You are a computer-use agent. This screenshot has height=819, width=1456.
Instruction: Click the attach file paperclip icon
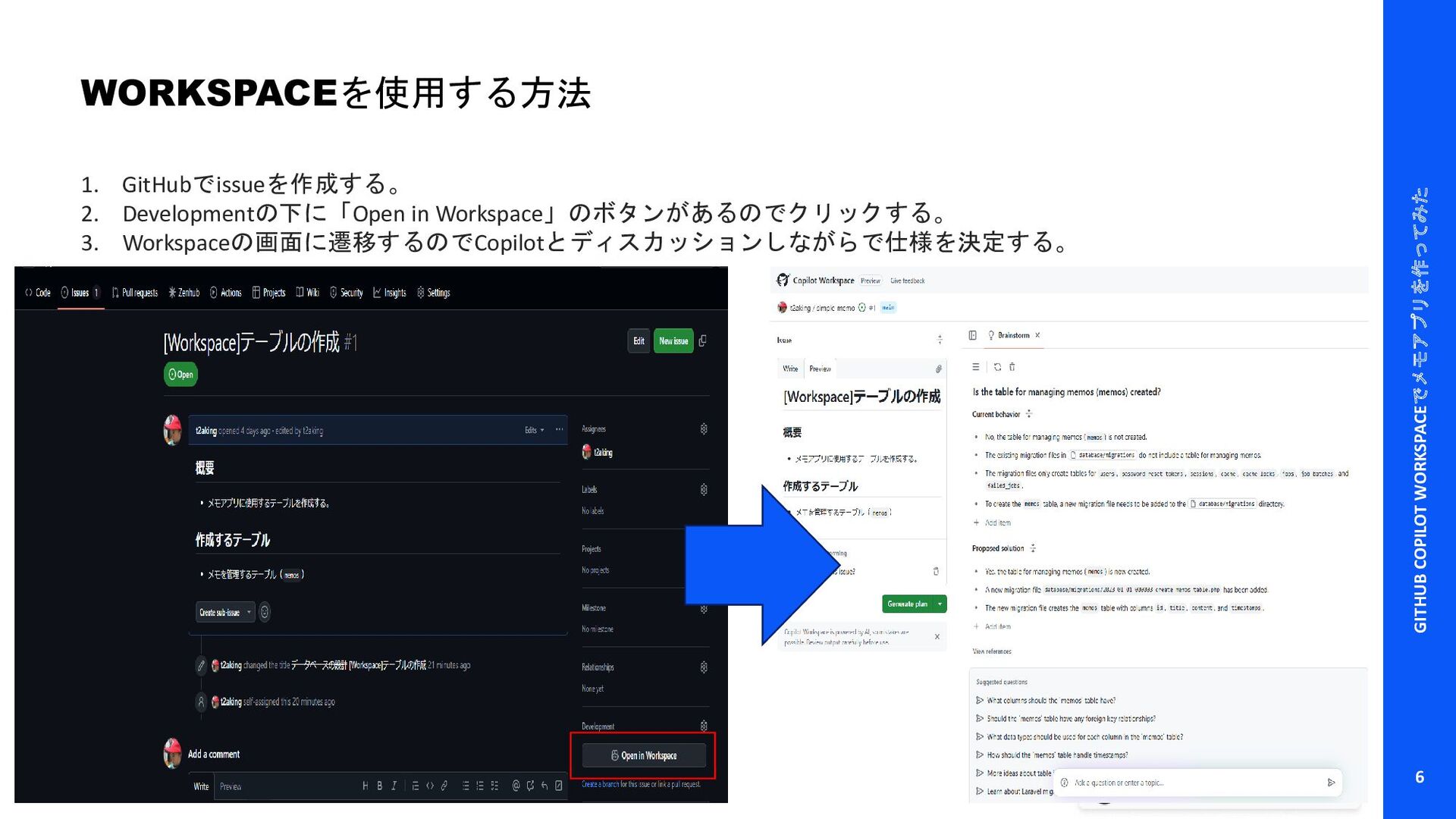coord(938,369)
